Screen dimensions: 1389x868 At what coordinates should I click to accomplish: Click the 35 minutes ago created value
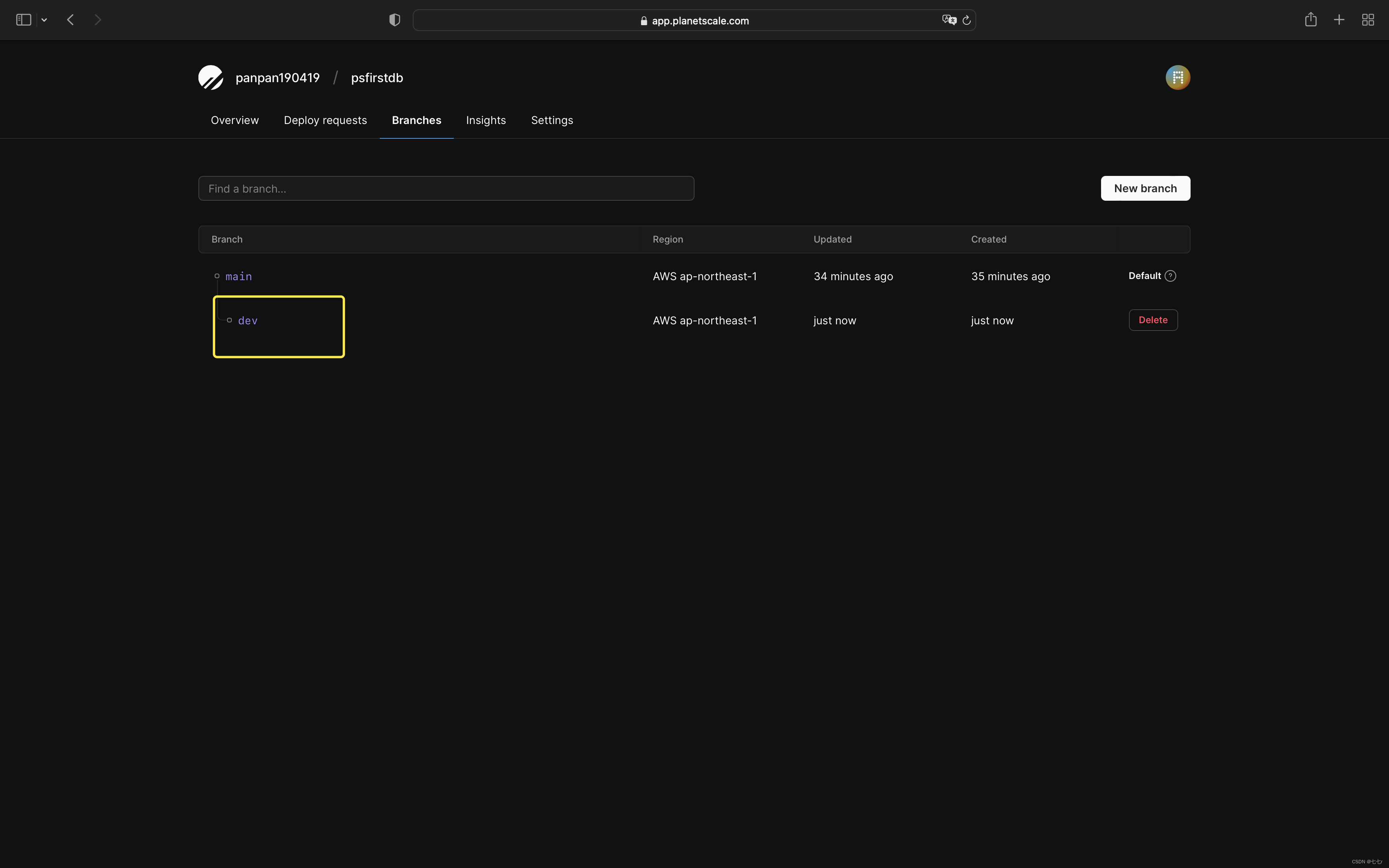[1010, 277]
